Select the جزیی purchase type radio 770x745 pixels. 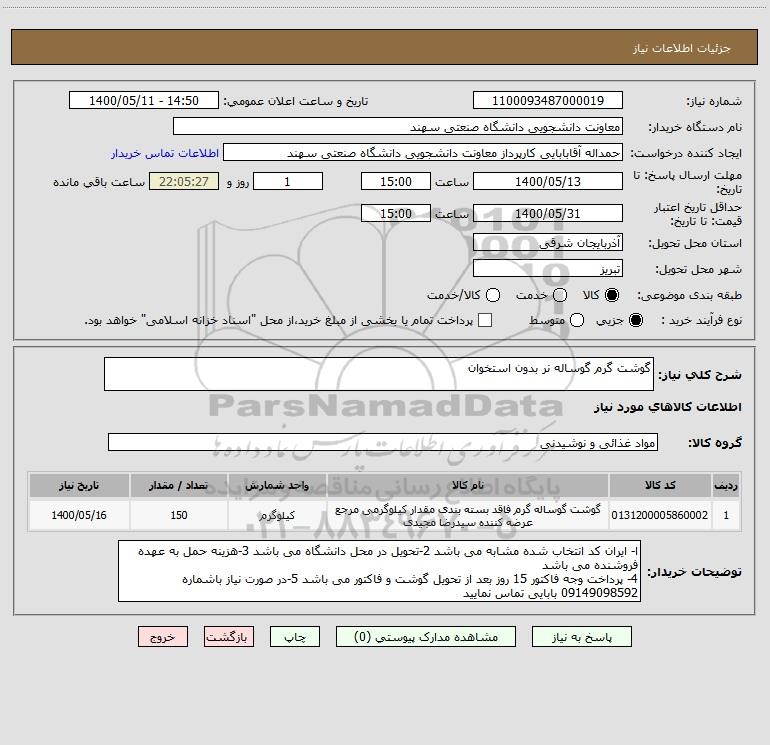click(635, 320)
